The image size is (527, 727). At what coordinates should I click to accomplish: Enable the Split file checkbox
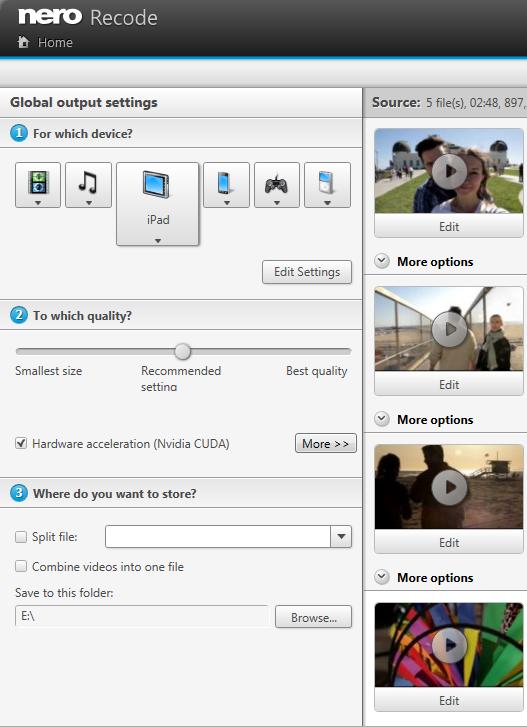(x=21, y=537)
